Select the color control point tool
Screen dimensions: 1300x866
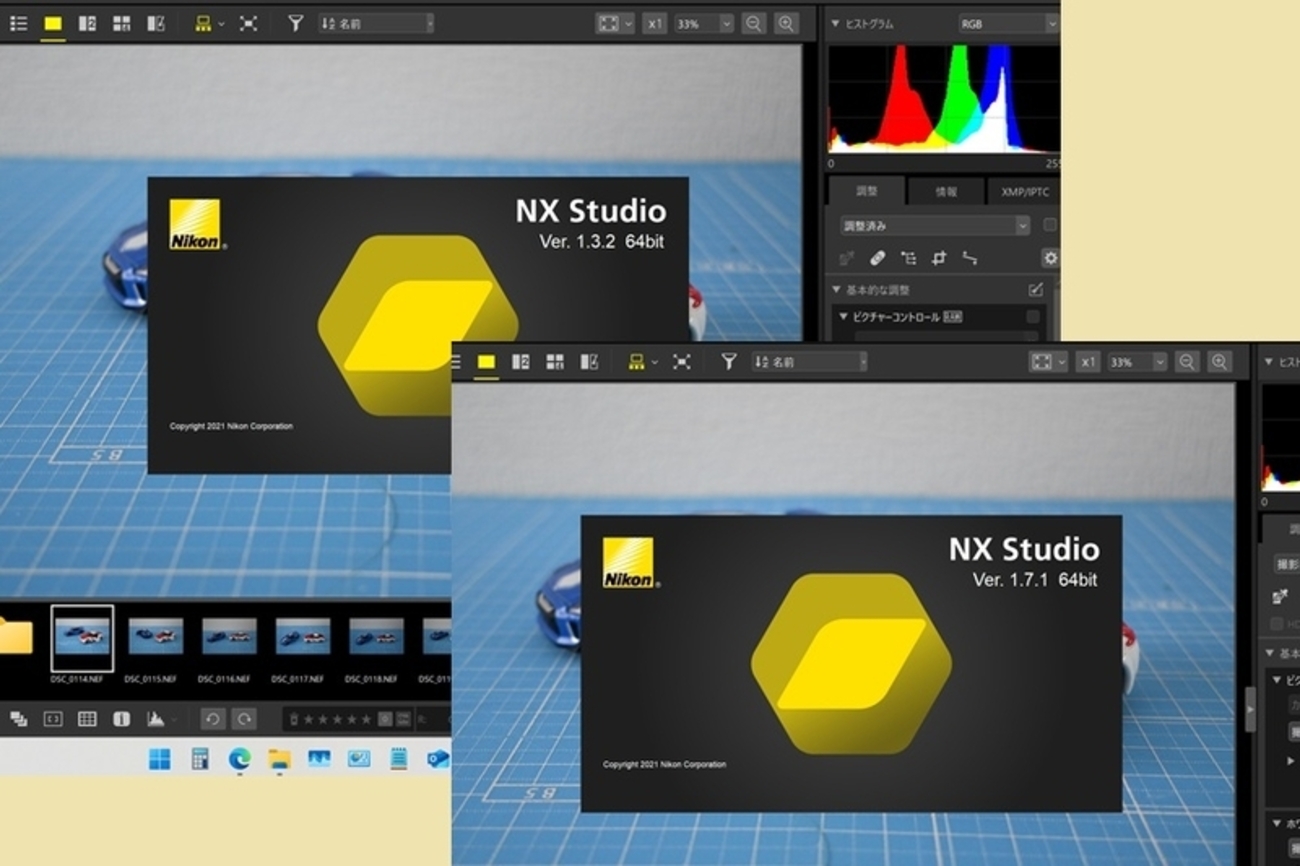pos(908,258)
